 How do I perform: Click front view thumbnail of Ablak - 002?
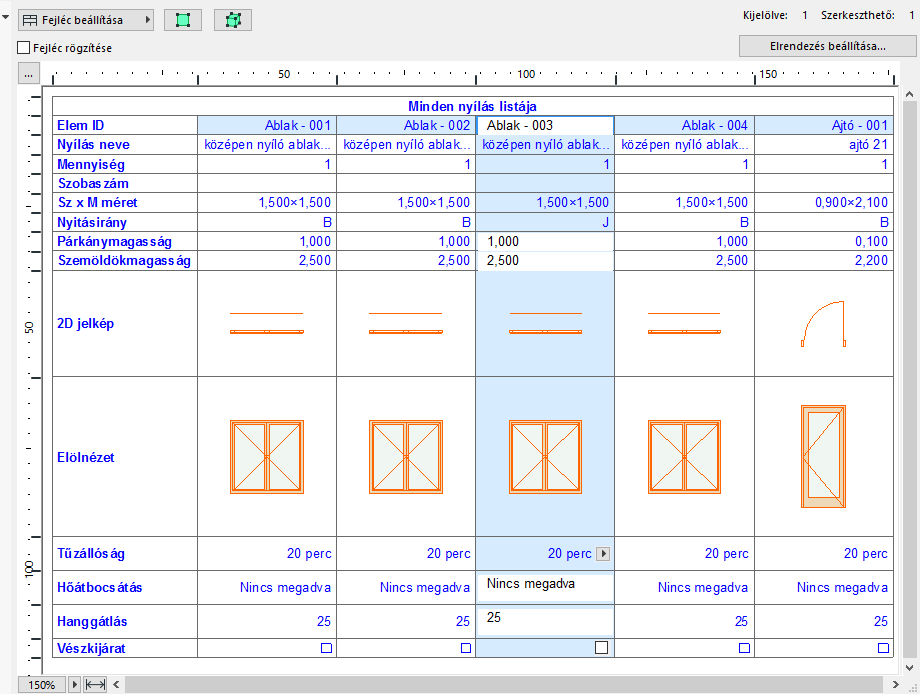[x=406, y=457]
